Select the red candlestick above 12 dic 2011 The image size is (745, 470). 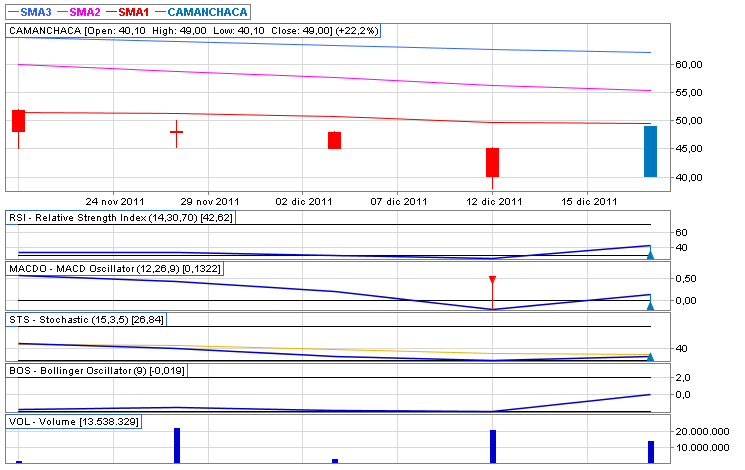click(x=492, y=162)
